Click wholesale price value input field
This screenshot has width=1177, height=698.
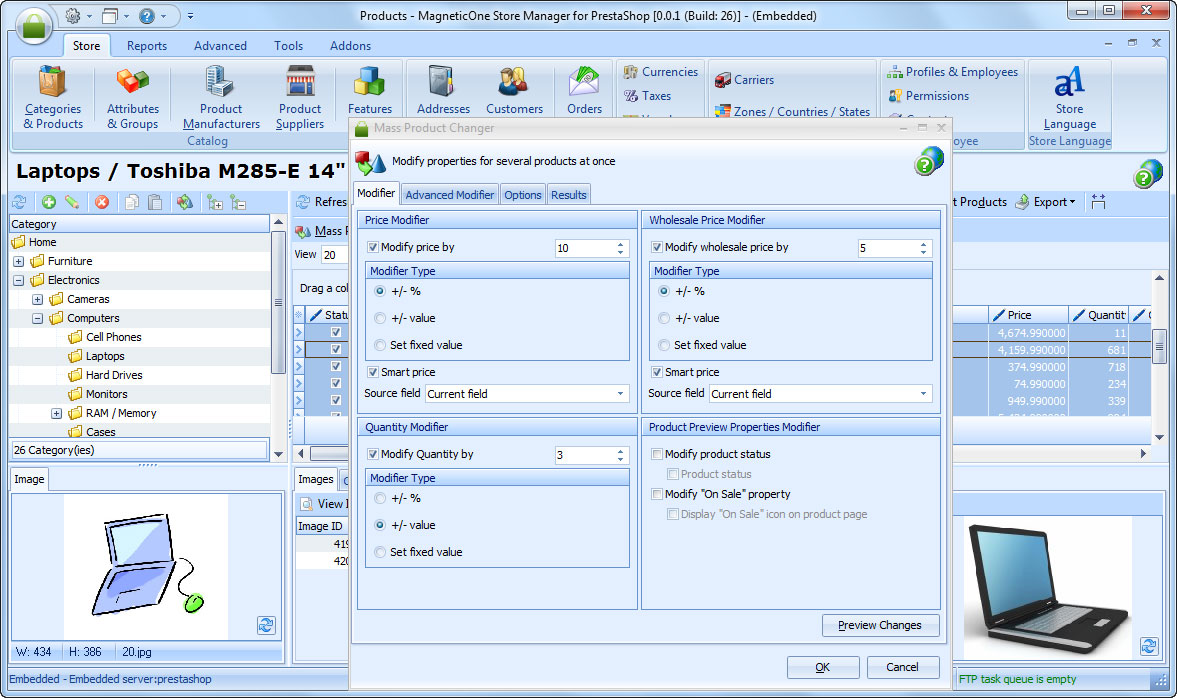(x=887, y=248)
